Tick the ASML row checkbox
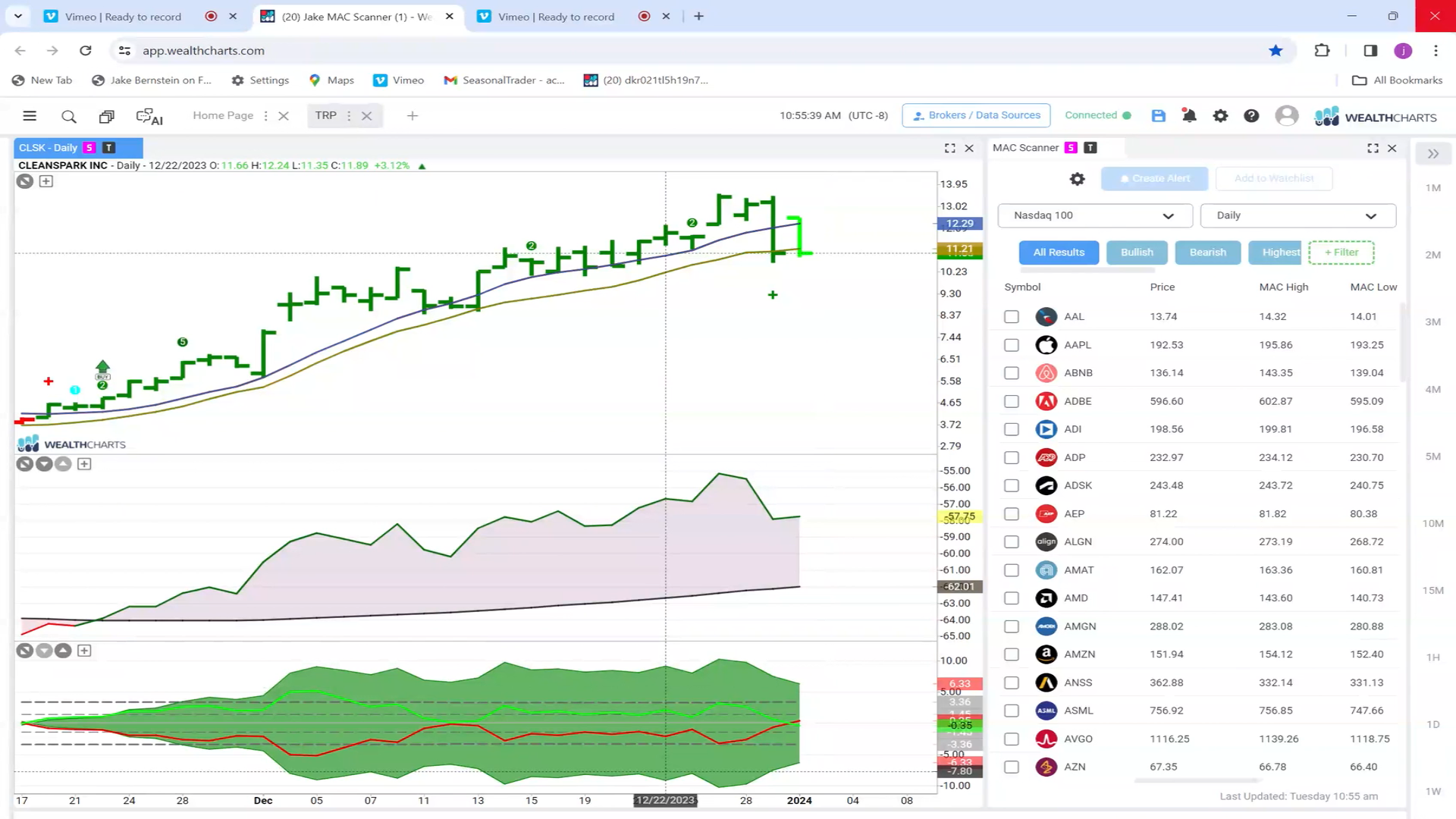Image resolution: width=1456 pixels, height=819 pixels. [1012, 711]
